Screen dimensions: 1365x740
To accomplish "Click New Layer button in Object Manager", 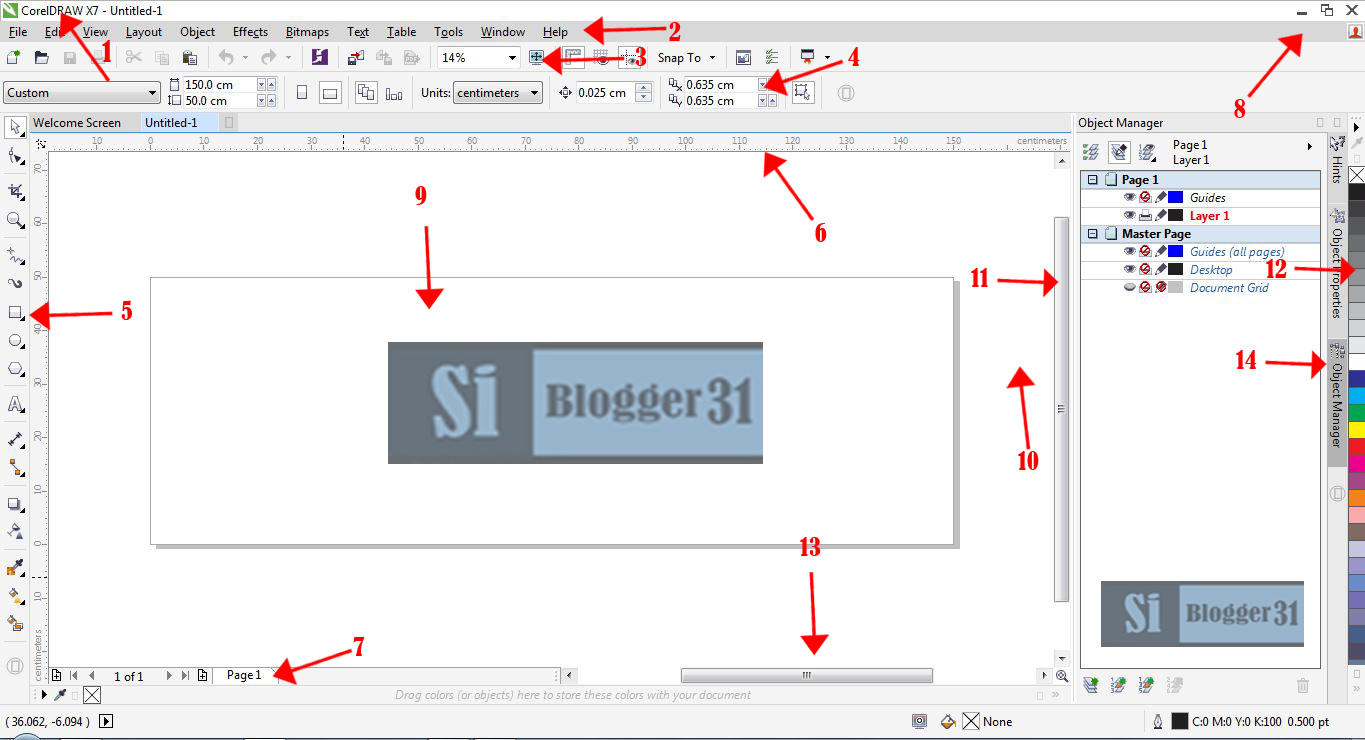I will pyautogui.click(x=1091, y=685).
